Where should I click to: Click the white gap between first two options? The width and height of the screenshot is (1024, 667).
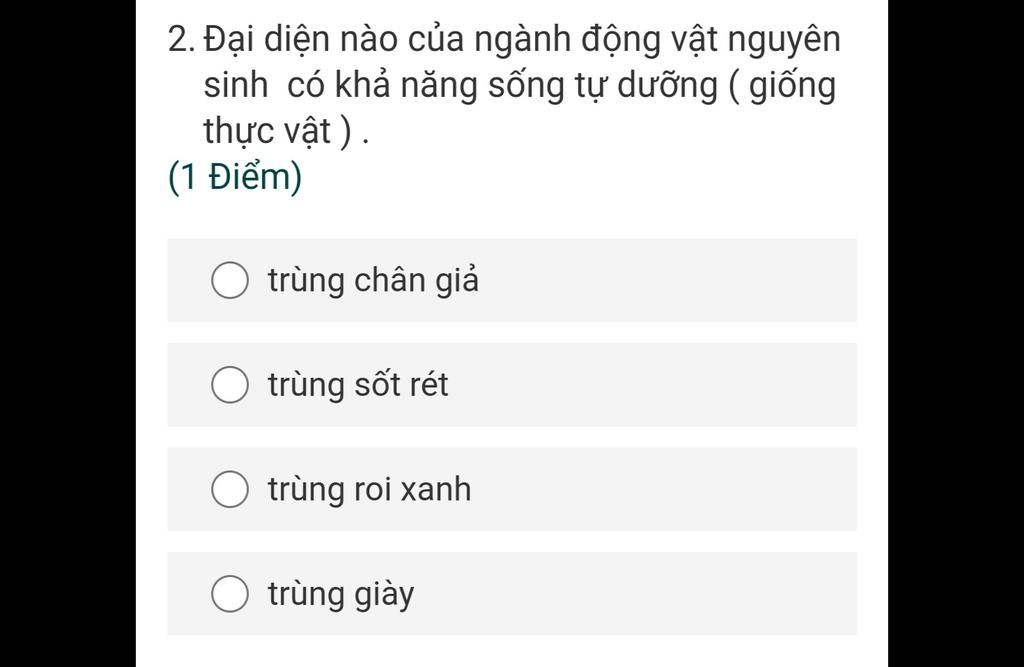pyautogui.click(x=512, y=333)
